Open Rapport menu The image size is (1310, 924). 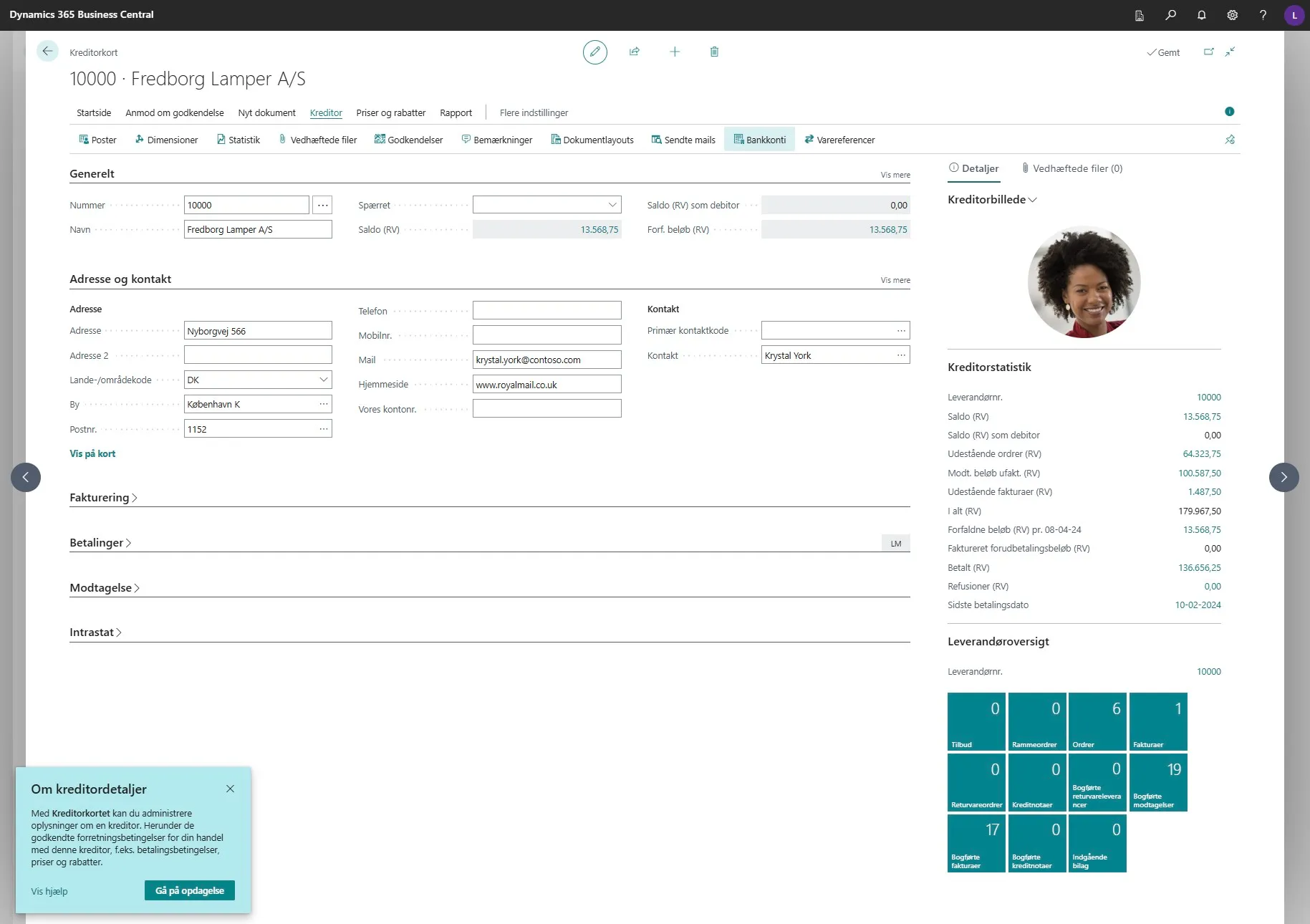coord(456,112)
